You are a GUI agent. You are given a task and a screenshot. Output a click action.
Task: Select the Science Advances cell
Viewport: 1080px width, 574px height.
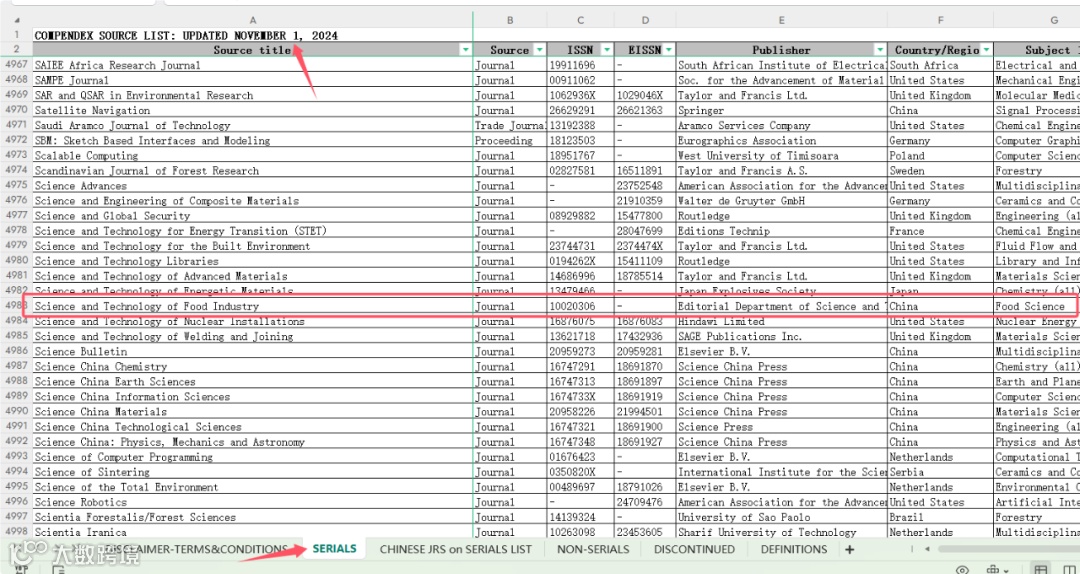pyautogui.click(x=253, y=186)
